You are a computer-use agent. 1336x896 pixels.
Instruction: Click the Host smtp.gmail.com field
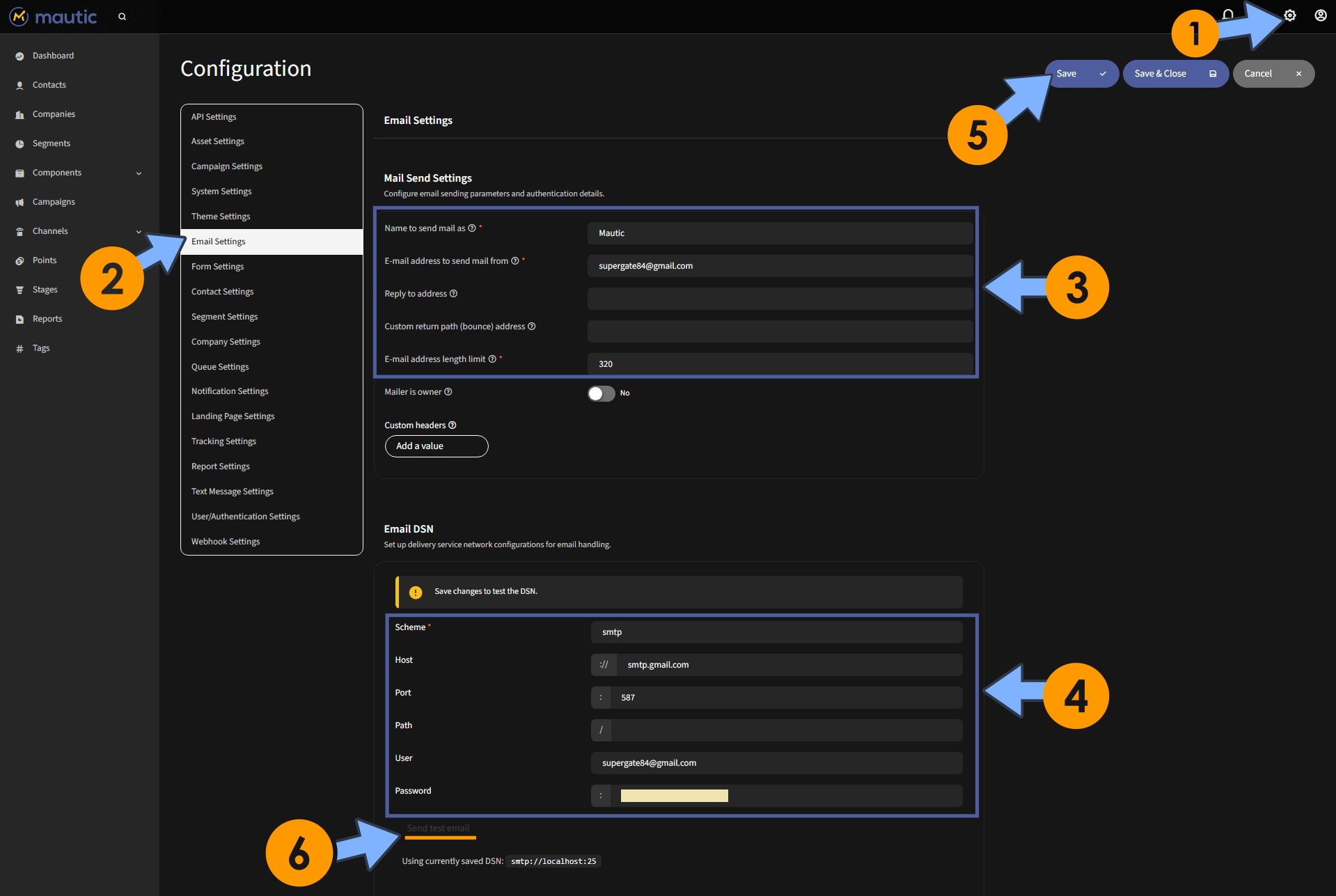789,665
